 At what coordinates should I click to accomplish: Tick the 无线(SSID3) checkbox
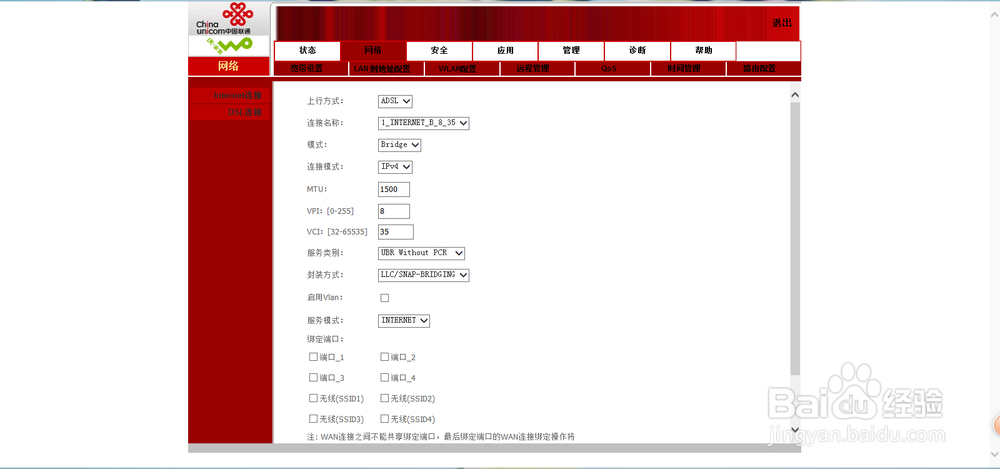point(313,419)
